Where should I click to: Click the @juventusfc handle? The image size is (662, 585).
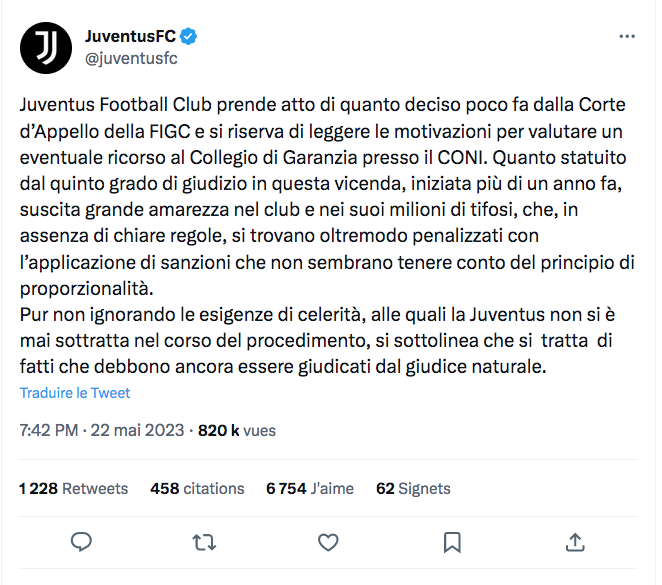point(131,57)
